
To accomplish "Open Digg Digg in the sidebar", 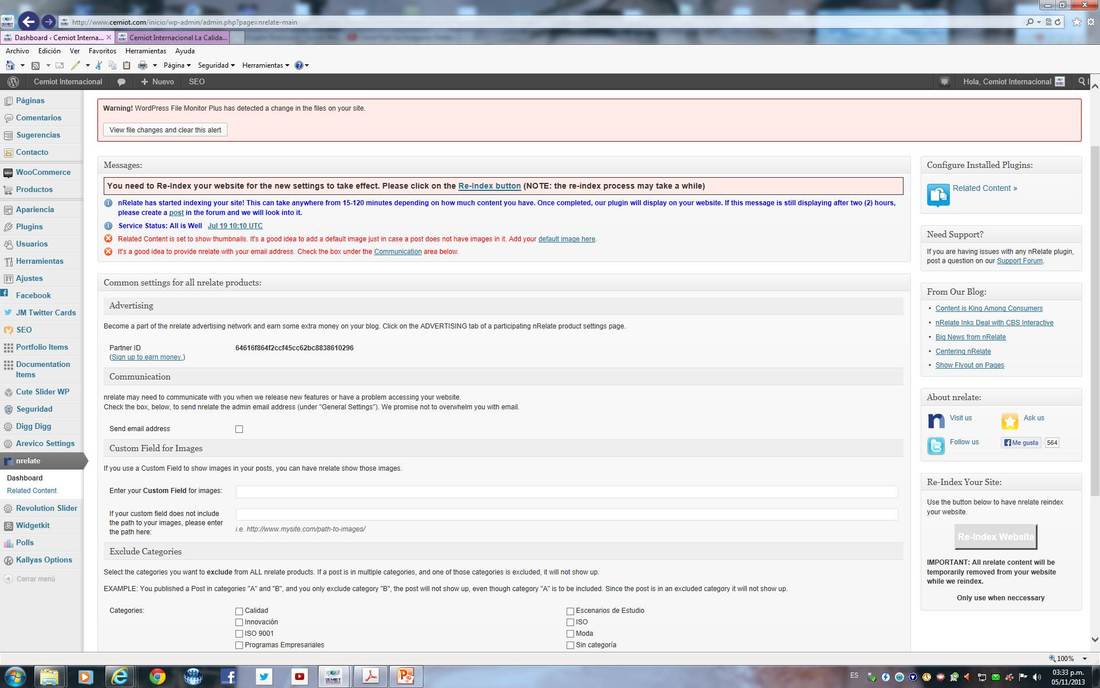I will pos(33,426).
